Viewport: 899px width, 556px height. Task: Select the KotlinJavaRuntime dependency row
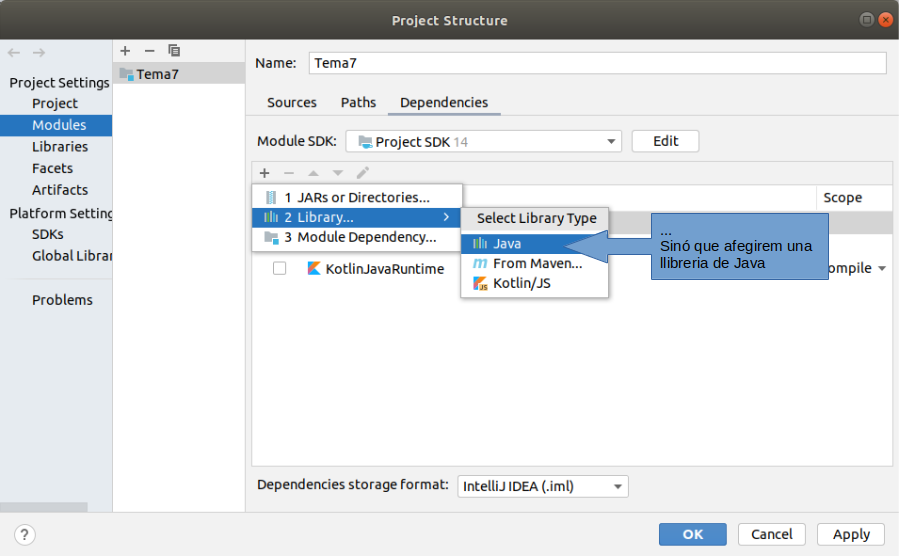(572, 268)
